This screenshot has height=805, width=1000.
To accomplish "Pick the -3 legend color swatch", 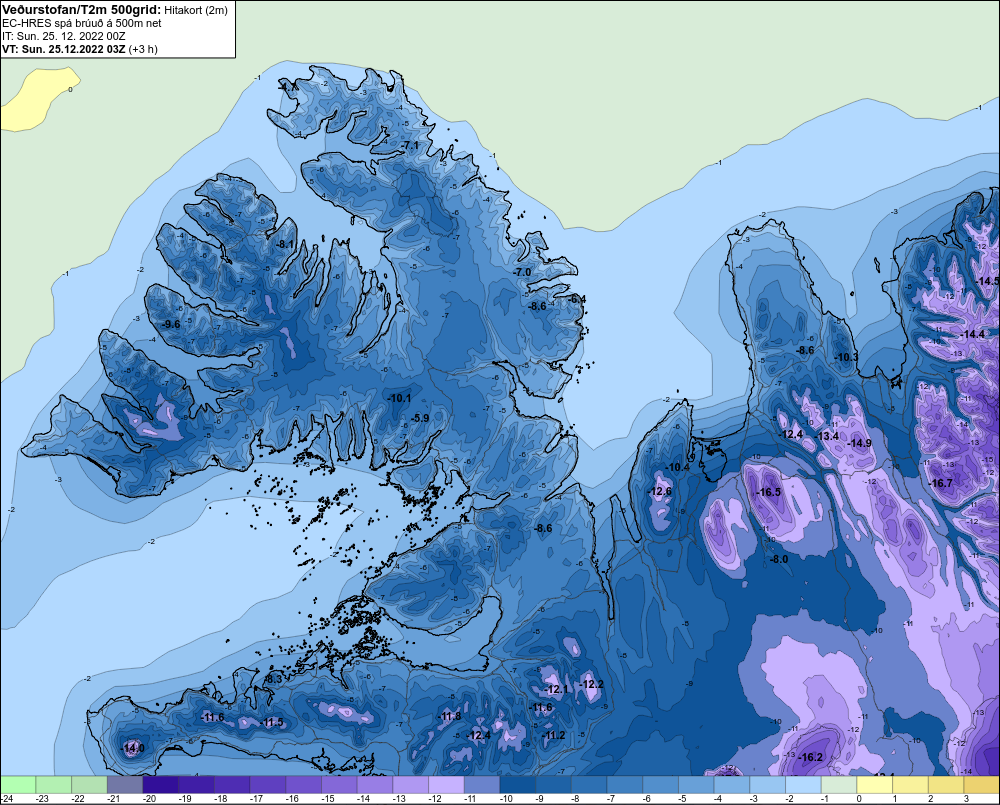I will pos(768,785).
